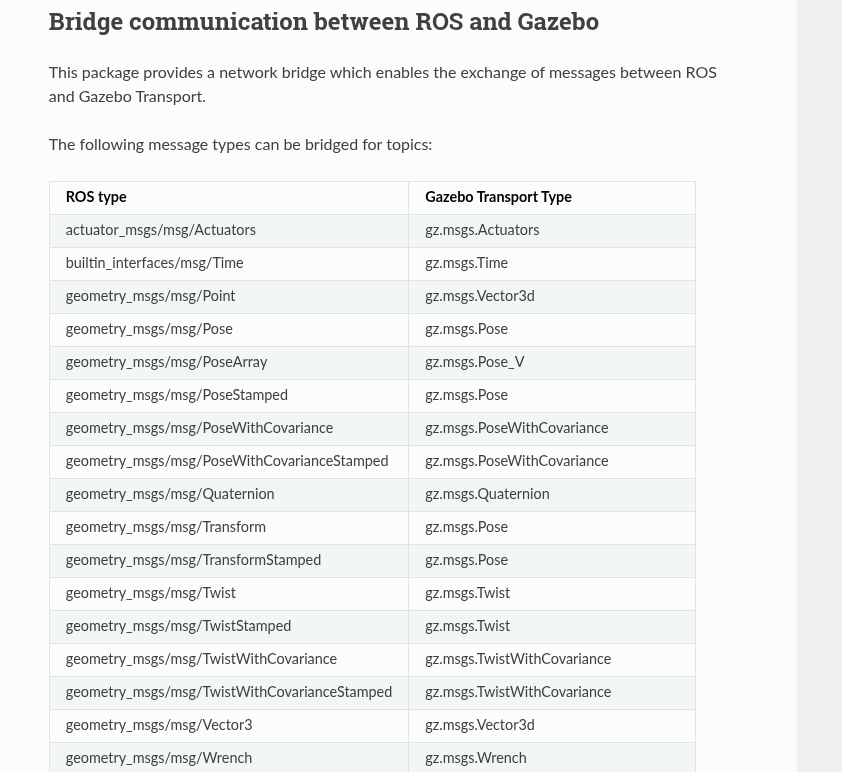Image resolution: width=842 pixels, height=772 pixels.
Task: Select the gz.msgs.Quaternion cell
Action: click(487, 494)
